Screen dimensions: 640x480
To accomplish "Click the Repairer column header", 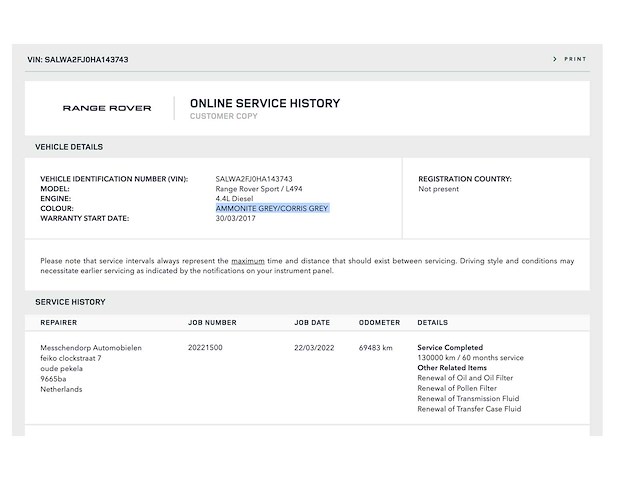I will point(58,323).
